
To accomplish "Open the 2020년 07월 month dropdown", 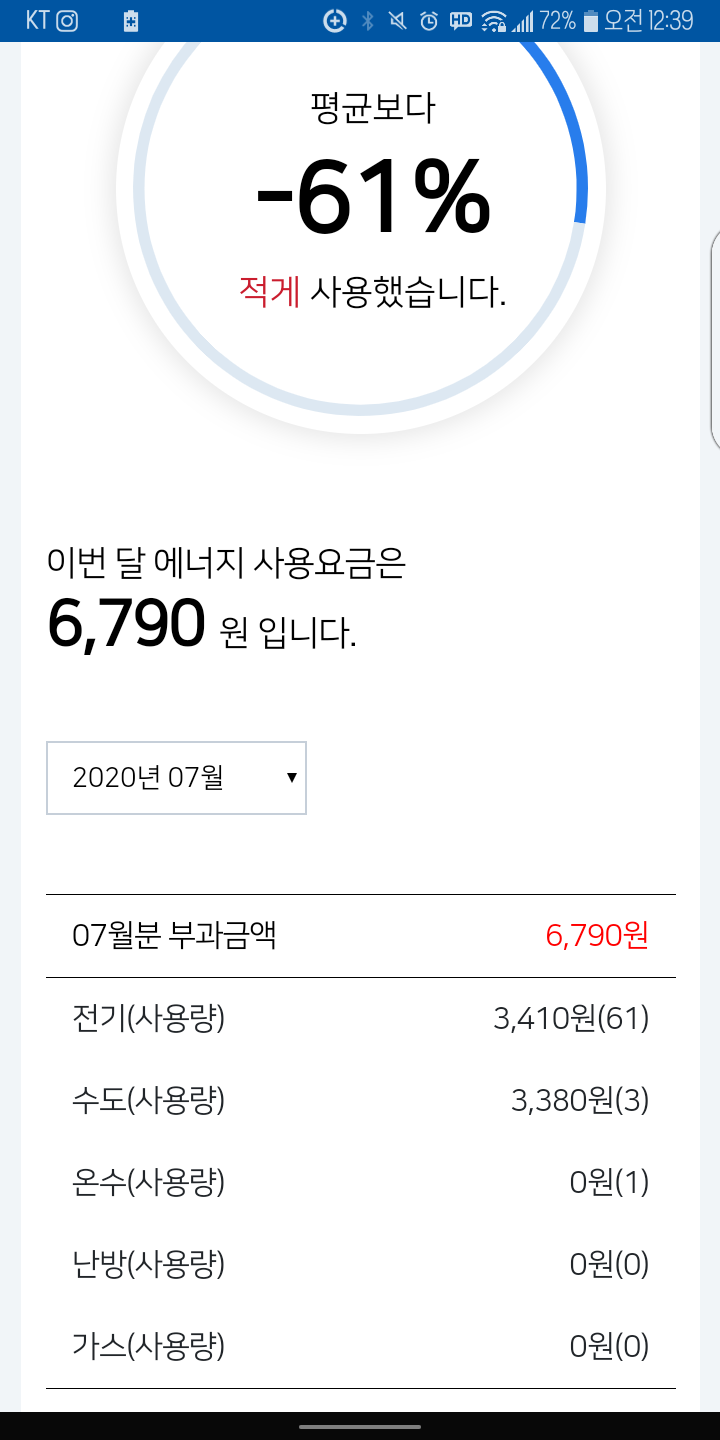I will point(176,777).
